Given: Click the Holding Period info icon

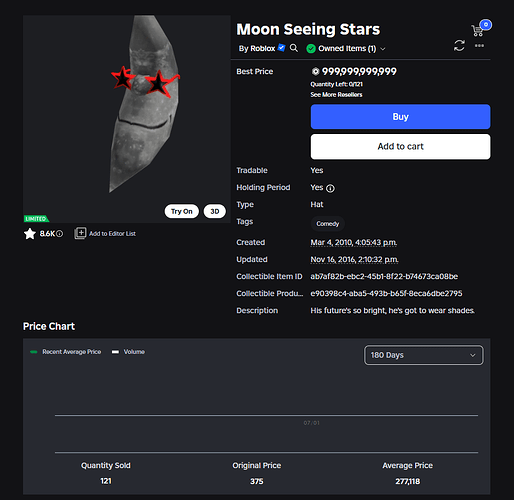Looking at the screenshot, I should click(330, 188).
